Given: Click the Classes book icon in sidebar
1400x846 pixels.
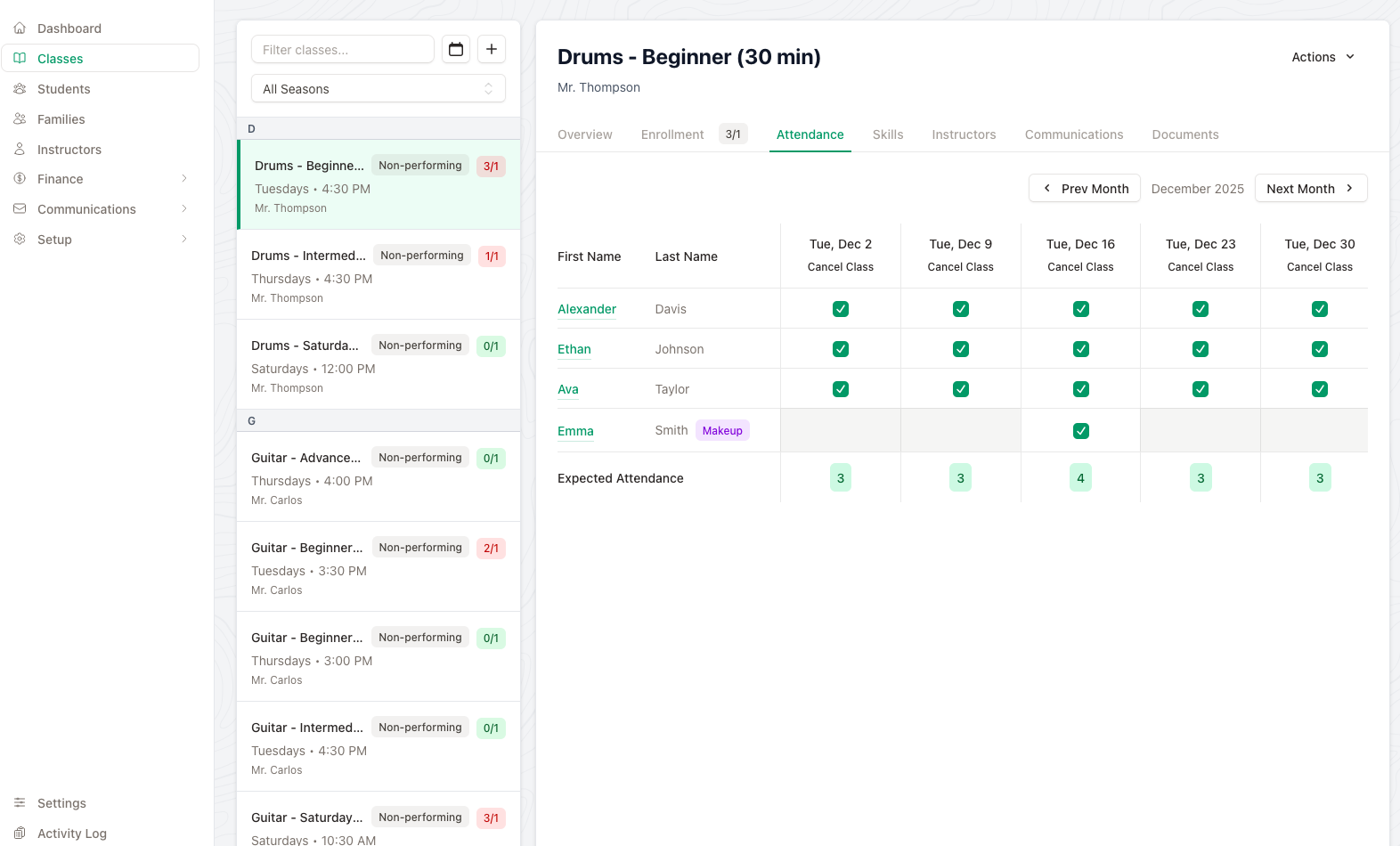Looking at the screenshot, I should 20,59.
